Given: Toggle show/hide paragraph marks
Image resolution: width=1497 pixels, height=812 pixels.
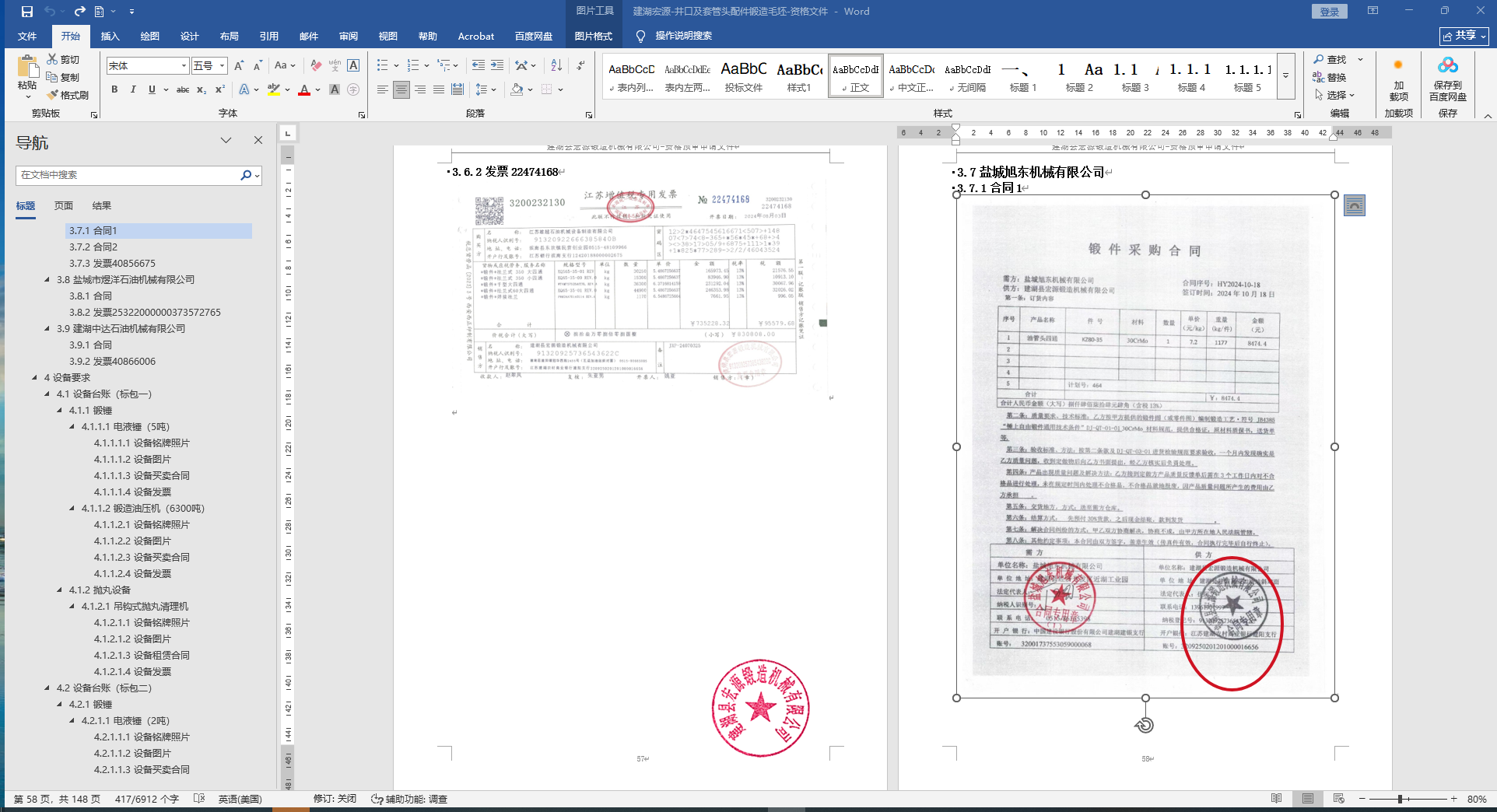Looking at the screenshot, I should 580,65.
